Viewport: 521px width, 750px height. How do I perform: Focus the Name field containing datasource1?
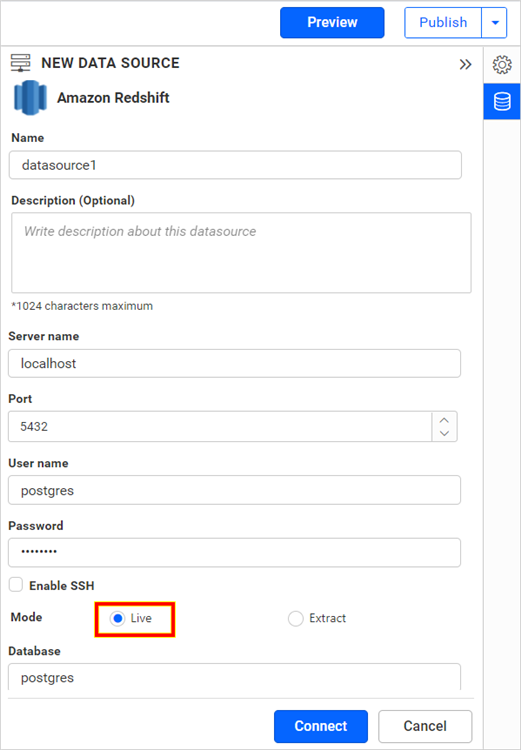click(235, 165)
